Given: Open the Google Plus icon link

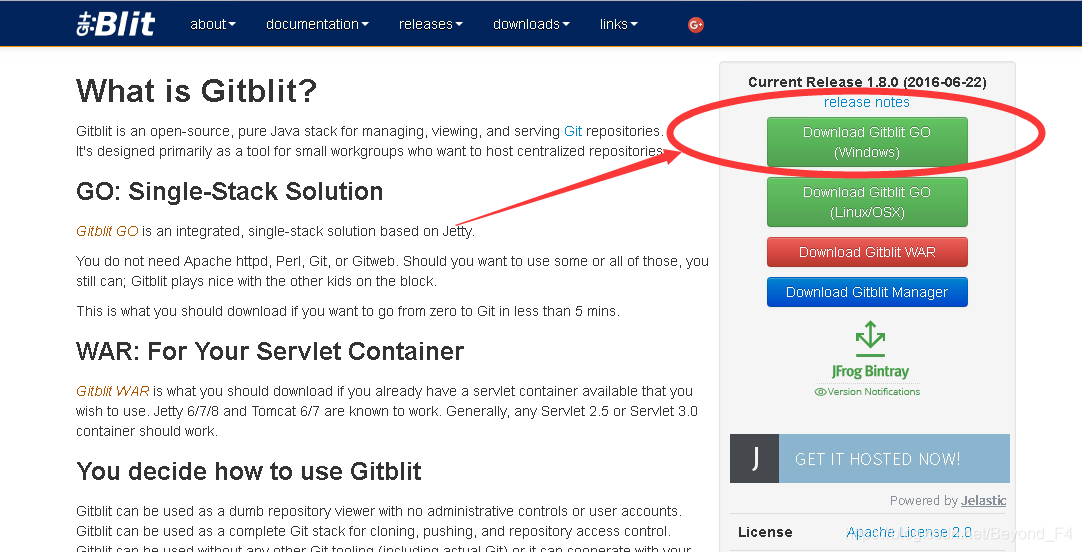Looking at the screenshot, I should 696,25.
